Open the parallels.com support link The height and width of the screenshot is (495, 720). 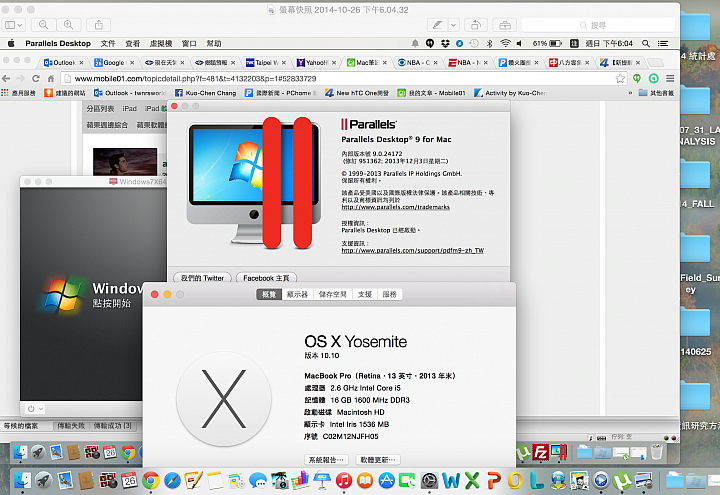coord(412,250)
